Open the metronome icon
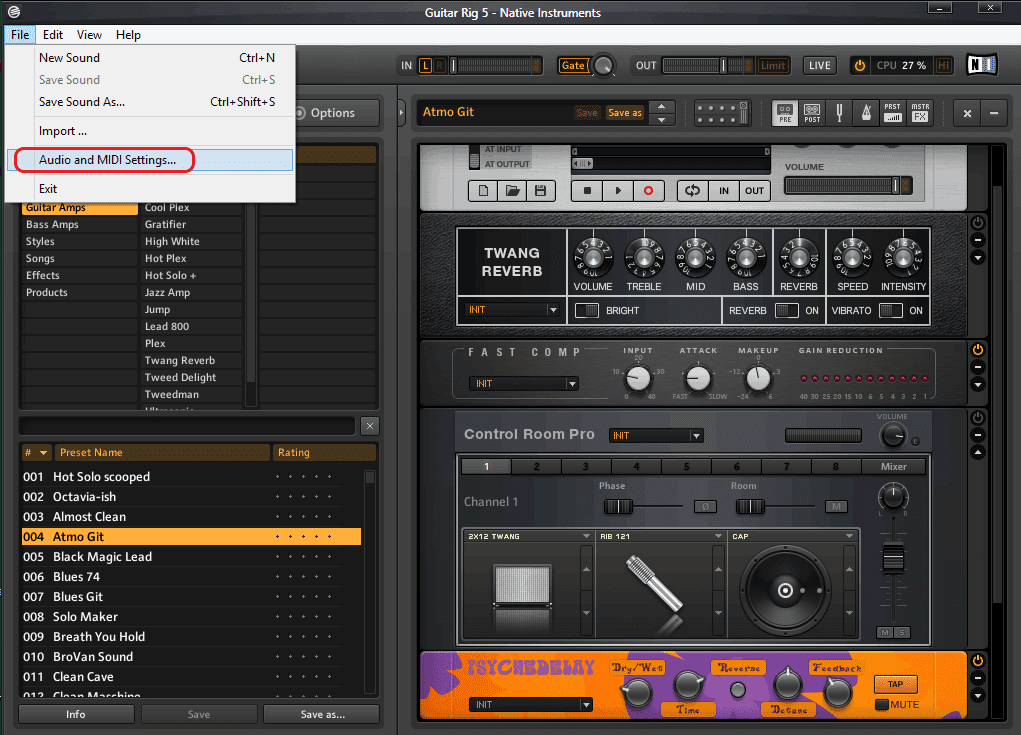The height and width of the screenshot is (735, 1021). click(866, 113)
